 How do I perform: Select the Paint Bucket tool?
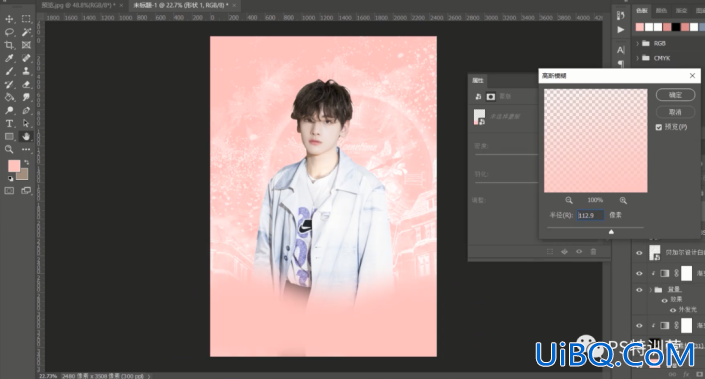pyautogui.click(x=9, y=97)
